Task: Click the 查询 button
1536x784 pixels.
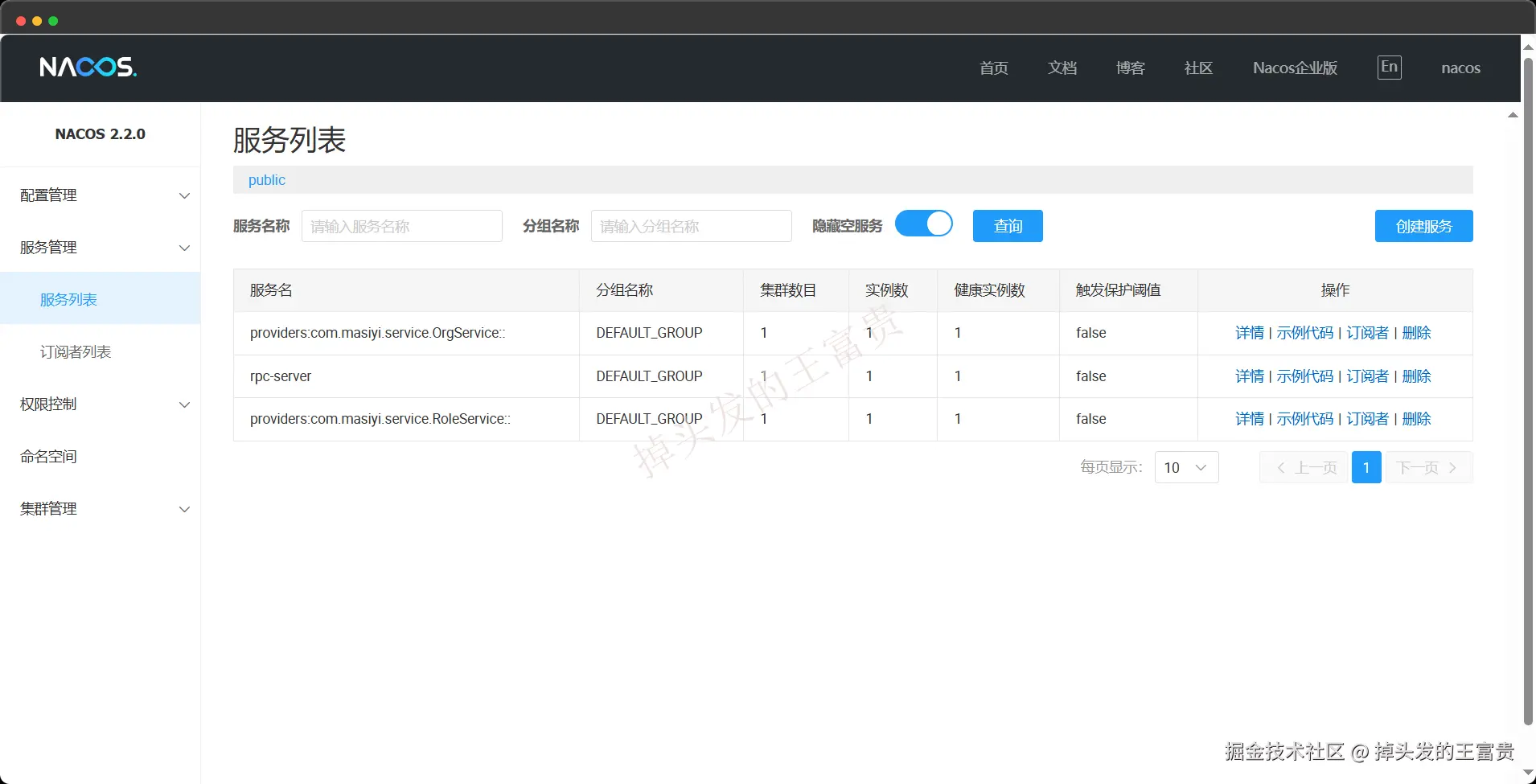Action: pyautogui.click(x=1008, y=226)
